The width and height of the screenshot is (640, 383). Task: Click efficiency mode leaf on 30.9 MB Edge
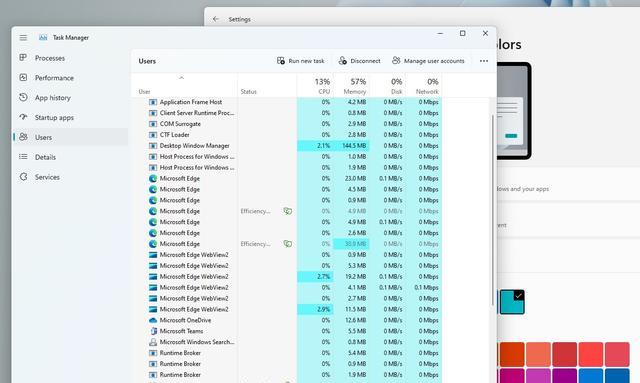pos(288,244)
